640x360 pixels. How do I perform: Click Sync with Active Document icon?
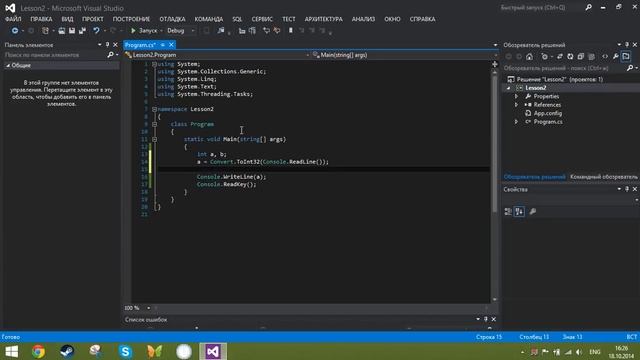(x=560, y=57)
